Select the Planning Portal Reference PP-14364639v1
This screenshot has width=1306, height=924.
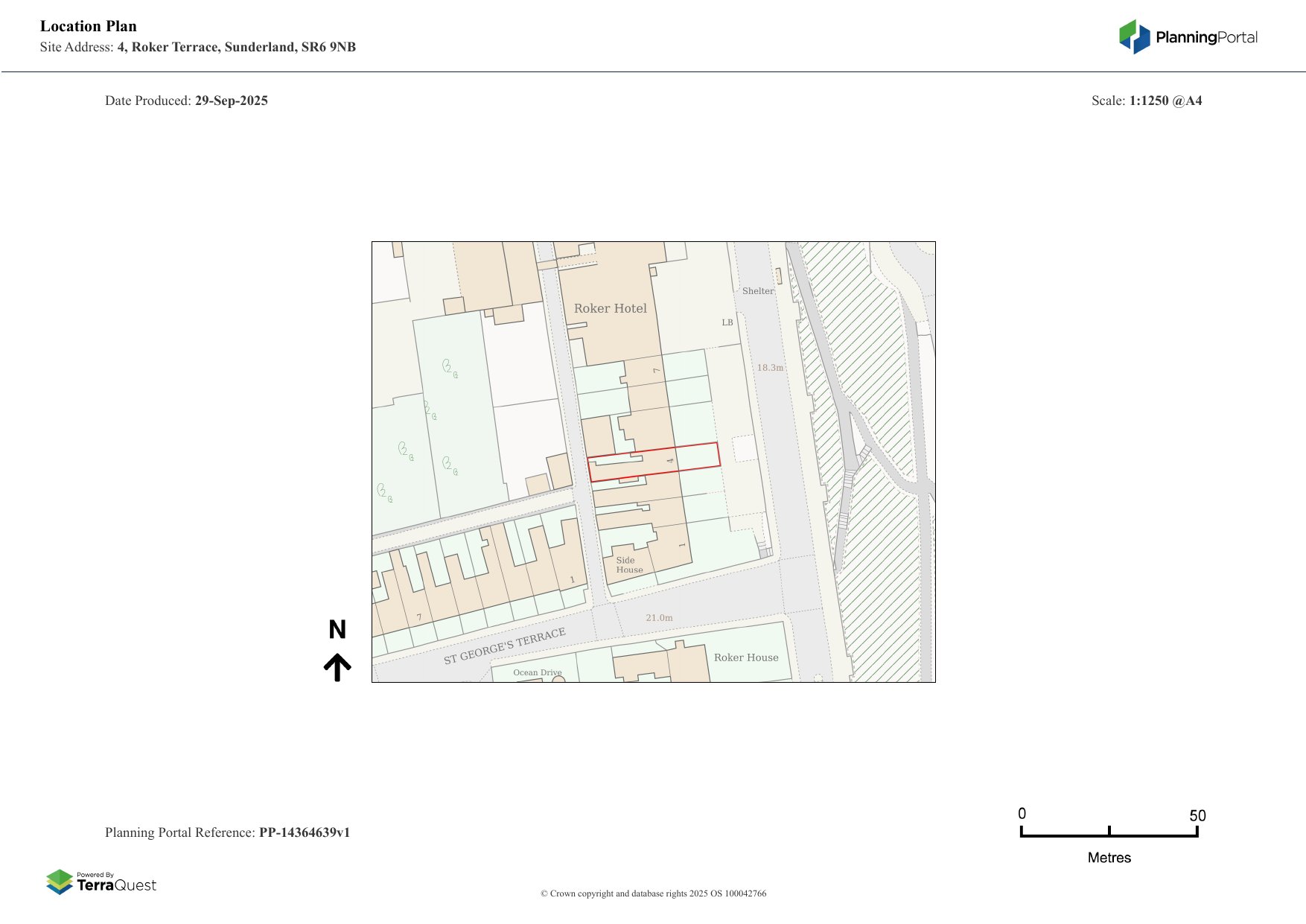pyautogui.click(x=304, y=832)
